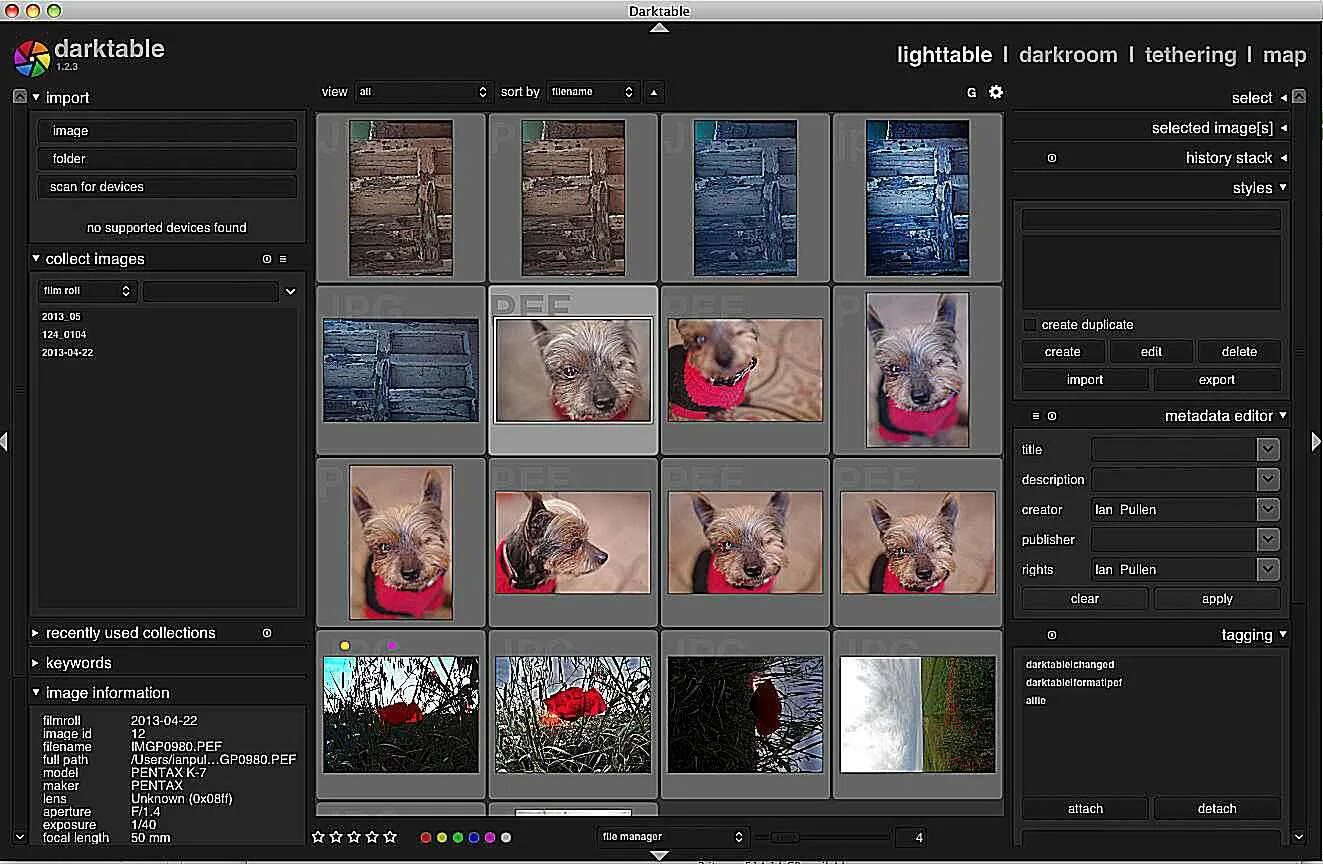Switch to the darkroom view
This screenshot has height=864, width=1323.
tap(1068, 55)
